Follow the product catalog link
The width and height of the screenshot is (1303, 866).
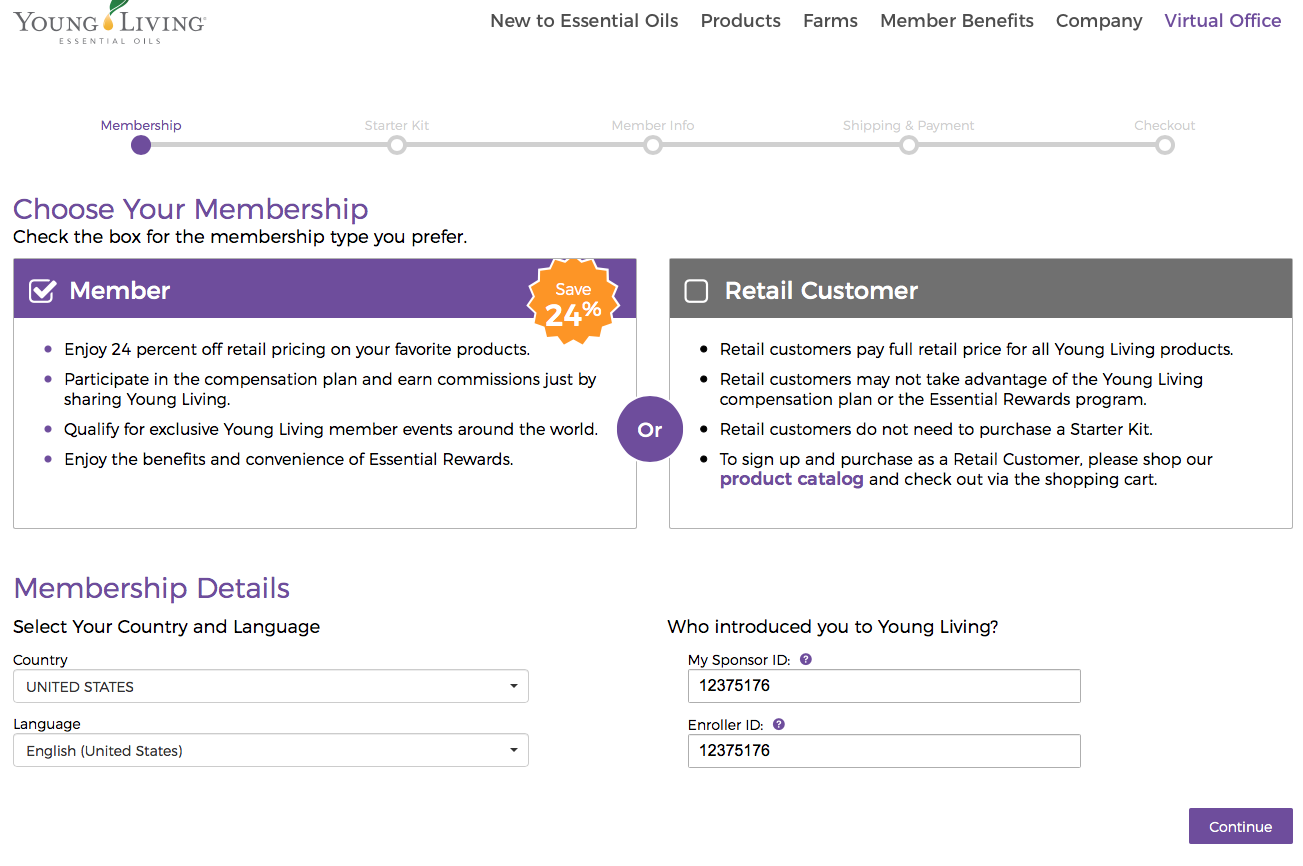coord(792,479)
